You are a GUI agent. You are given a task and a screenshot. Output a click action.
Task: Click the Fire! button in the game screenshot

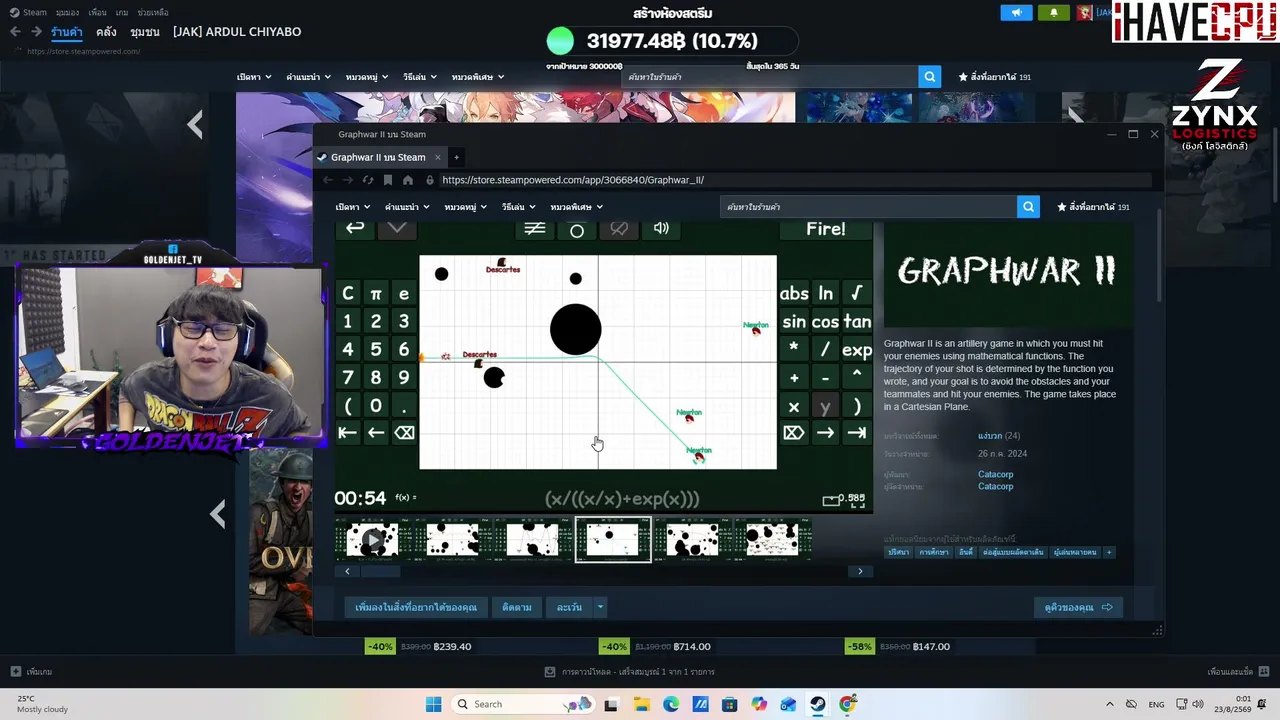click(x=826, y=229)
